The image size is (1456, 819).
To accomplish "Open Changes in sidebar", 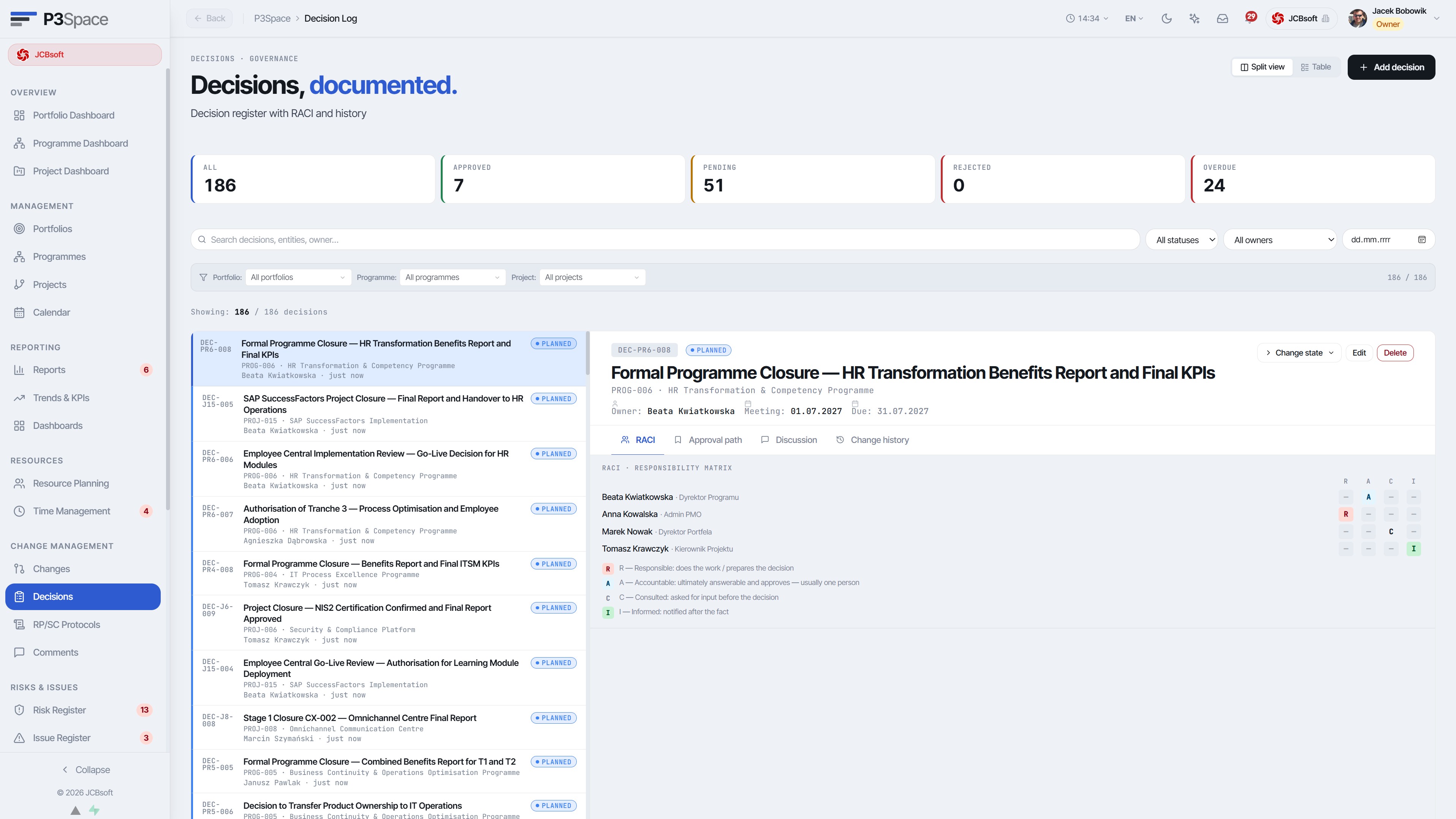I will click(x=83, y=569).
